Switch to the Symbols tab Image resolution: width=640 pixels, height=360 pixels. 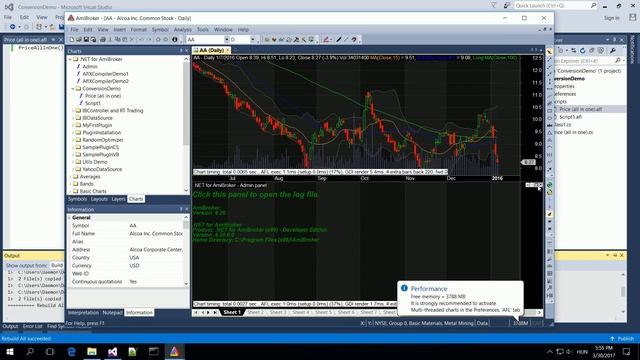click(78, 199)
